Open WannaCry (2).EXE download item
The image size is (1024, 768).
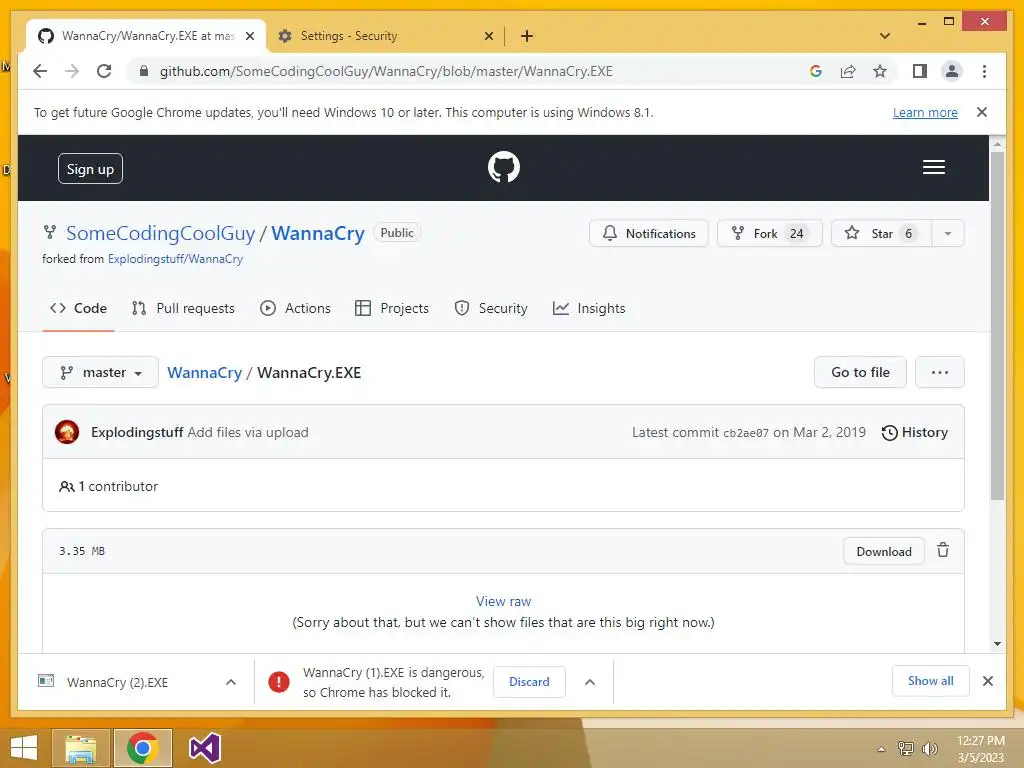pos(118,682)
